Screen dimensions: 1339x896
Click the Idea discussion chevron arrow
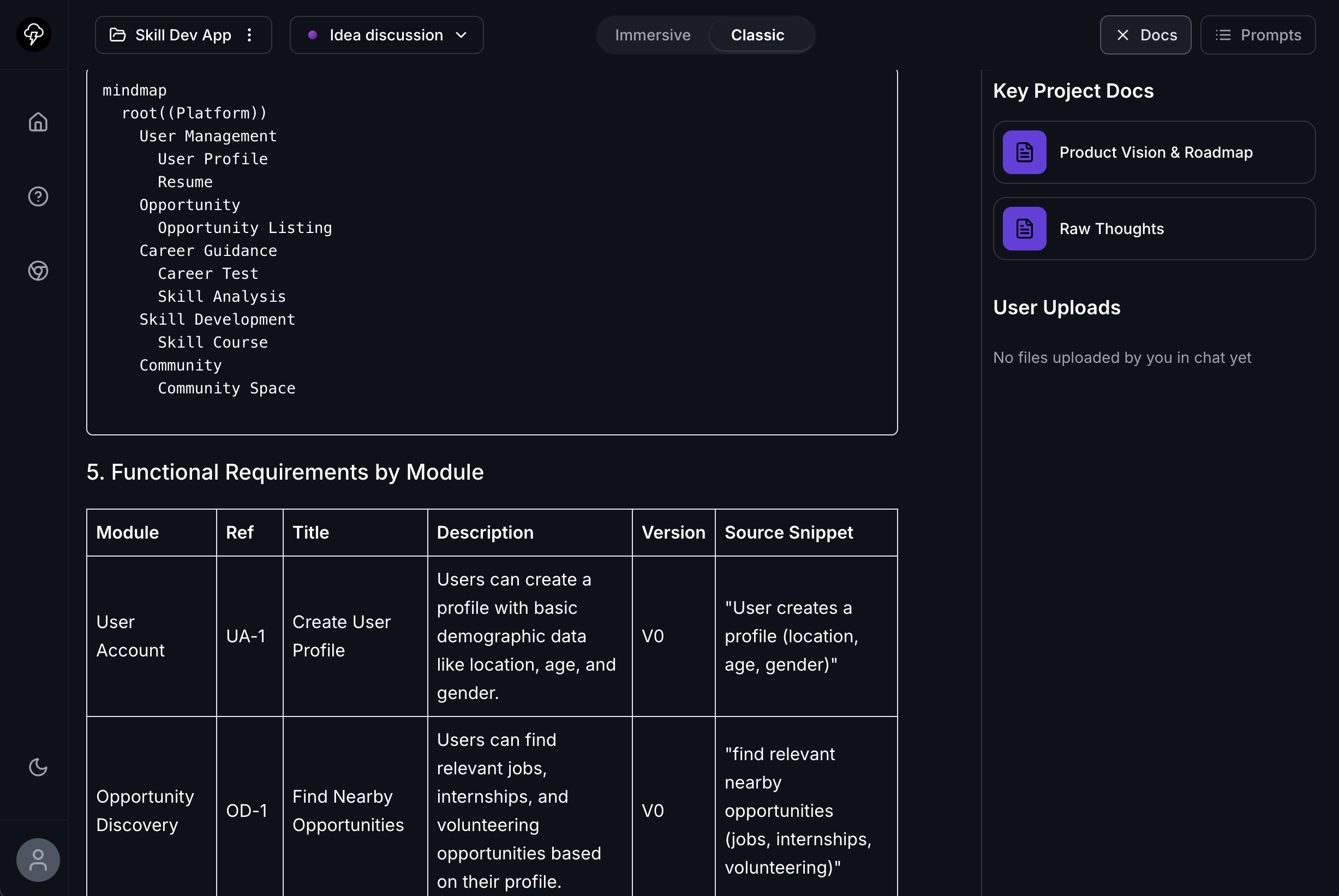pyautogui.click(x=462, y=35)
